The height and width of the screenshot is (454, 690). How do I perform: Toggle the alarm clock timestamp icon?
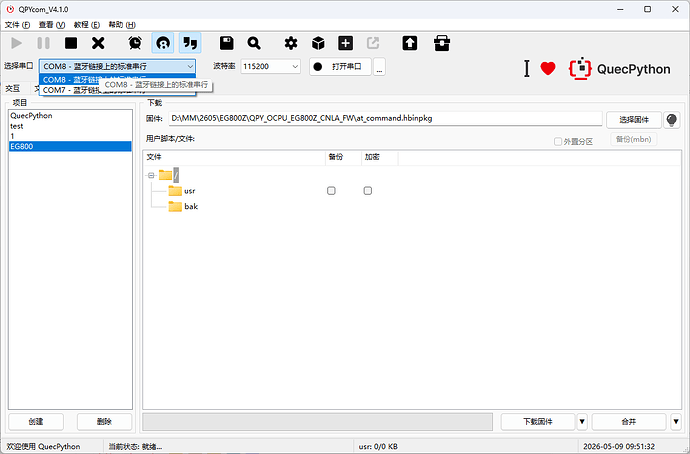[135, 43]
